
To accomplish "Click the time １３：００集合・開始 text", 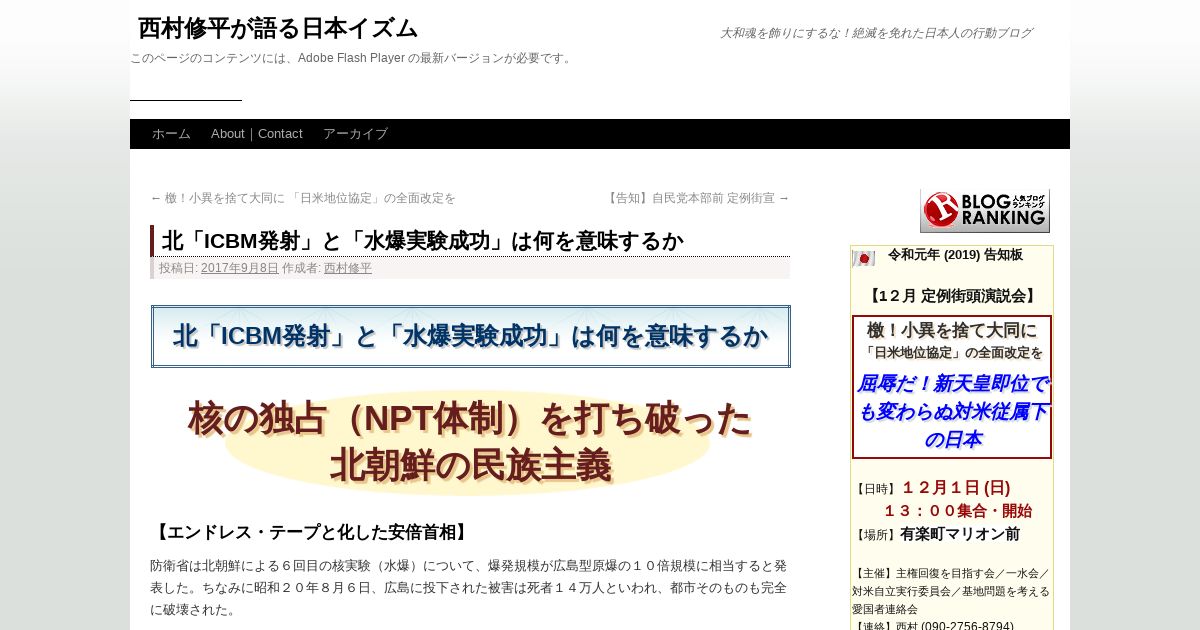I will pyautogui.click(x=957, y=511).
